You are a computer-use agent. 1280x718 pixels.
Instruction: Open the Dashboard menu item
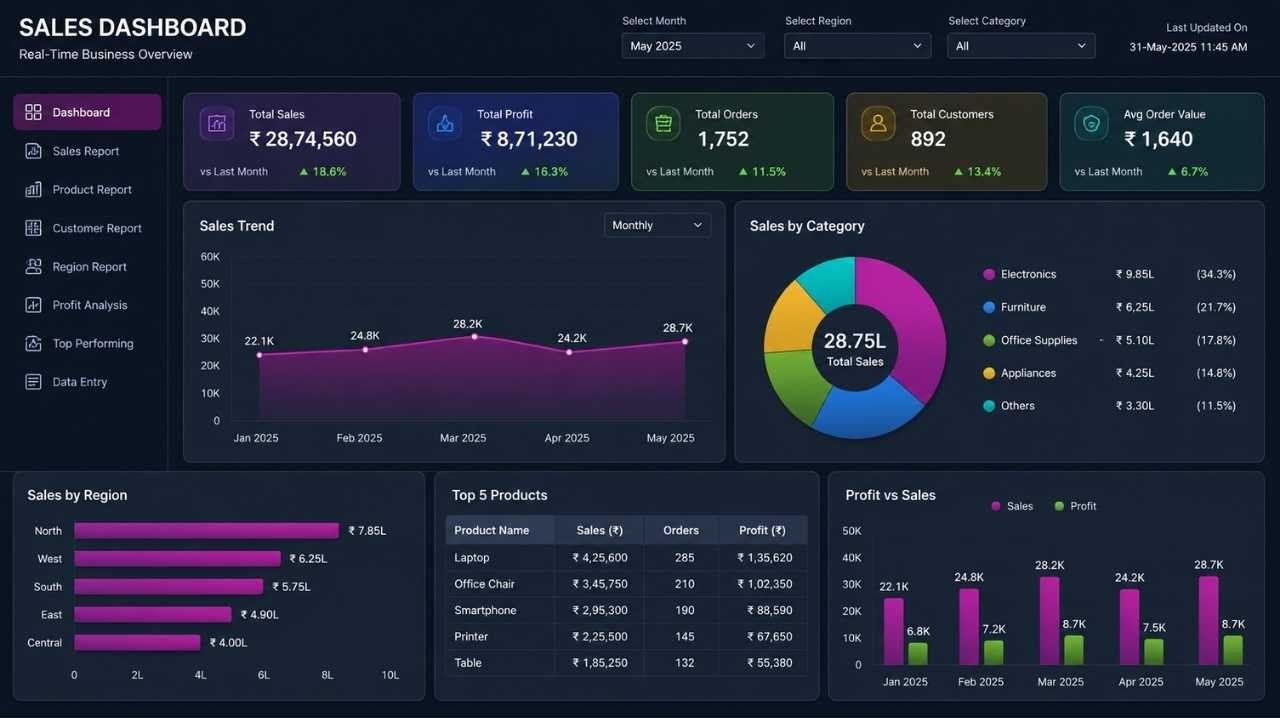pyautogui.click(x=87, y=112)
